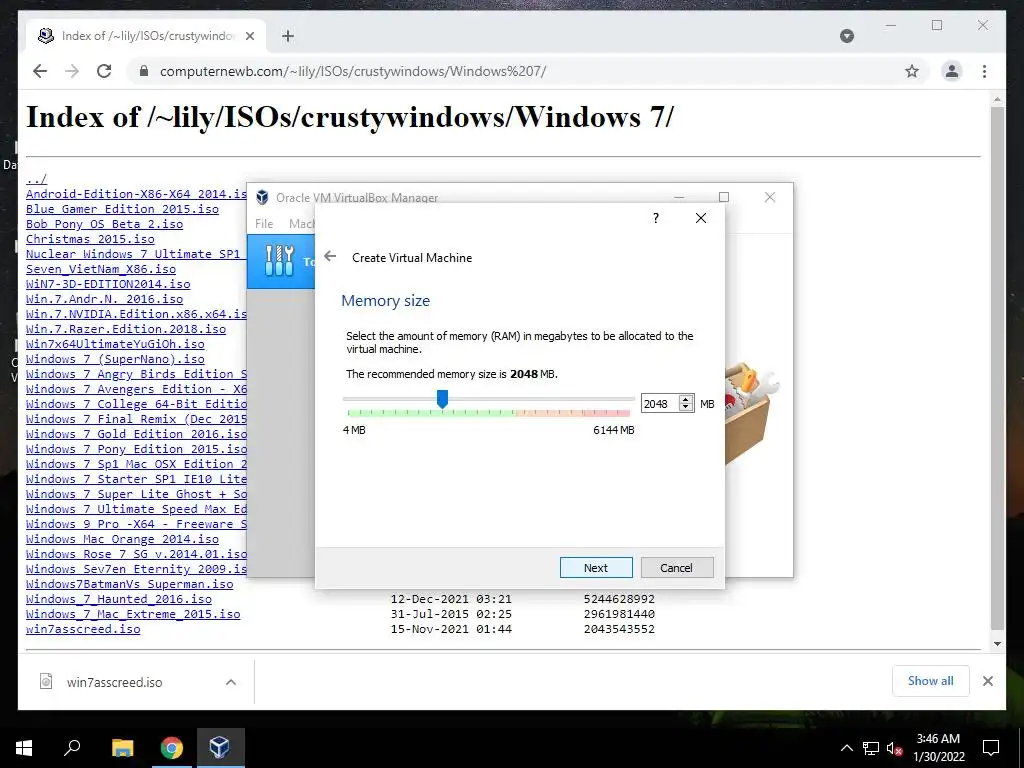This screenshot has height=768, width=1024.
Task: Open the wizard help question mark
Action: coord(656,218)
